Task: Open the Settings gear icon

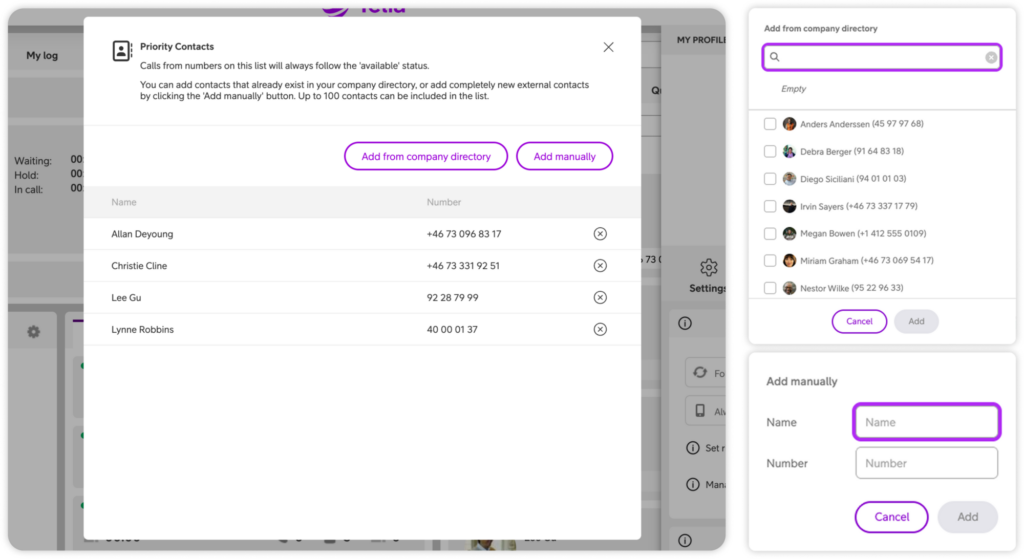Action: click(708, 268)
